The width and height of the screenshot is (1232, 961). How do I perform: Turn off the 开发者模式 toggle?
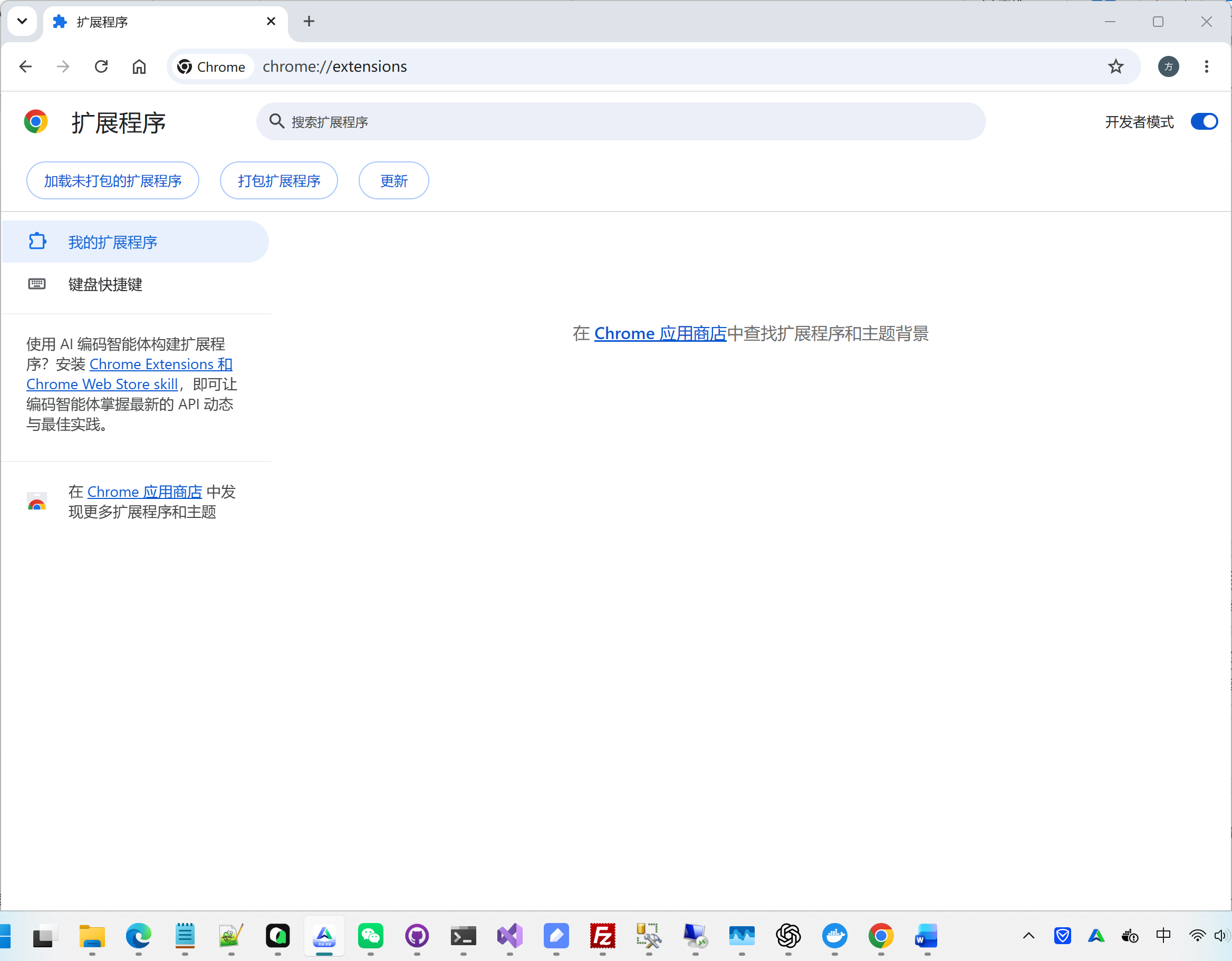coord(1204,121)
